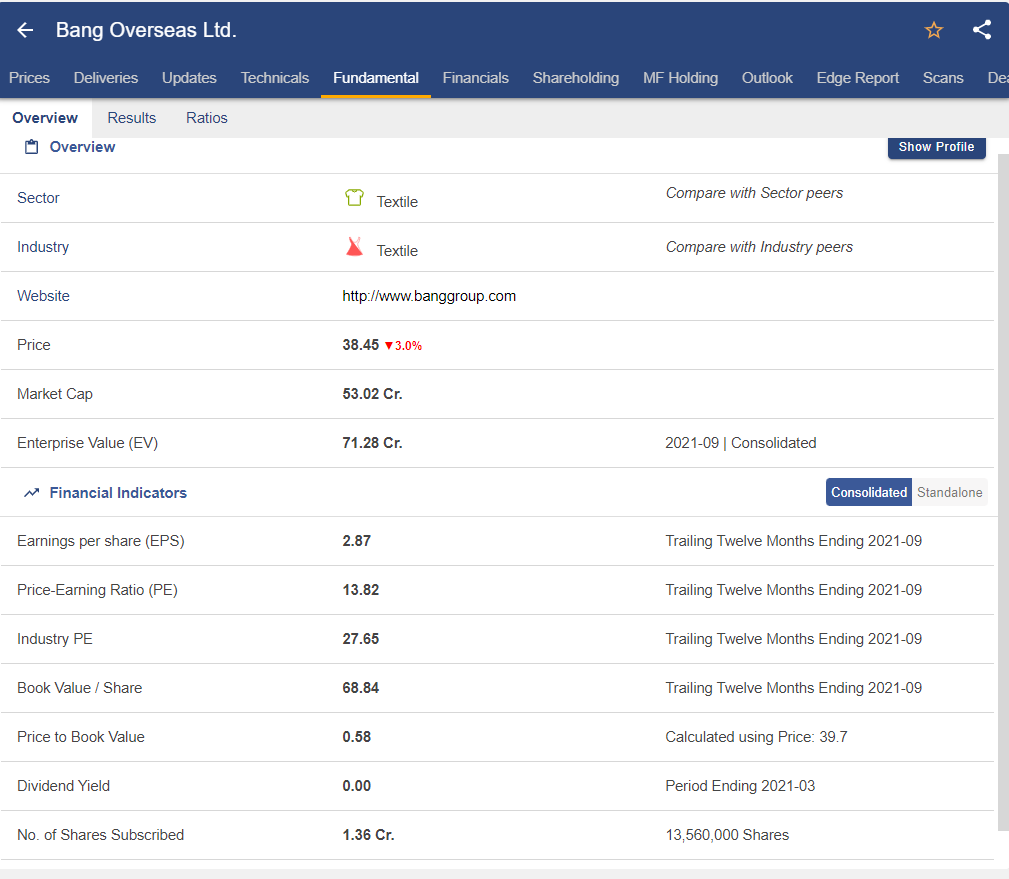Go back using the arrow icon
This screenshot has width=1009, height=879.
coord(25,30)
